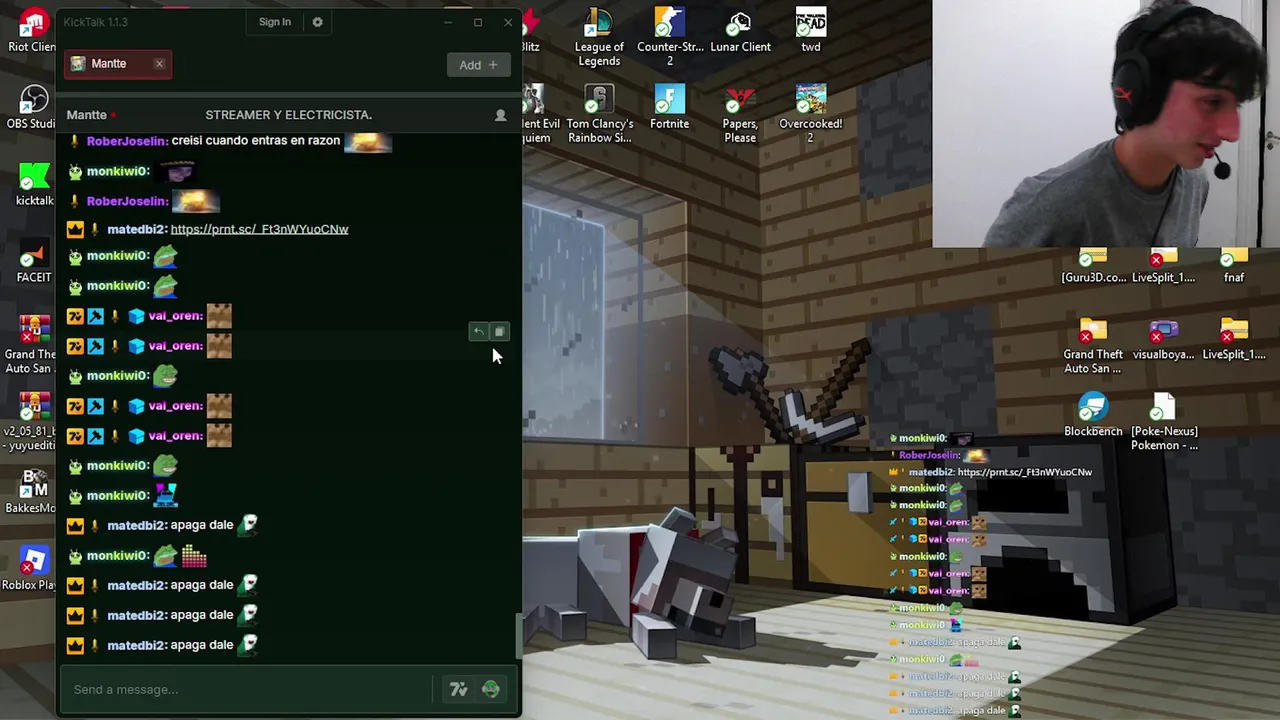Select the kicktalk desktop shortcut

click(34, 184)
